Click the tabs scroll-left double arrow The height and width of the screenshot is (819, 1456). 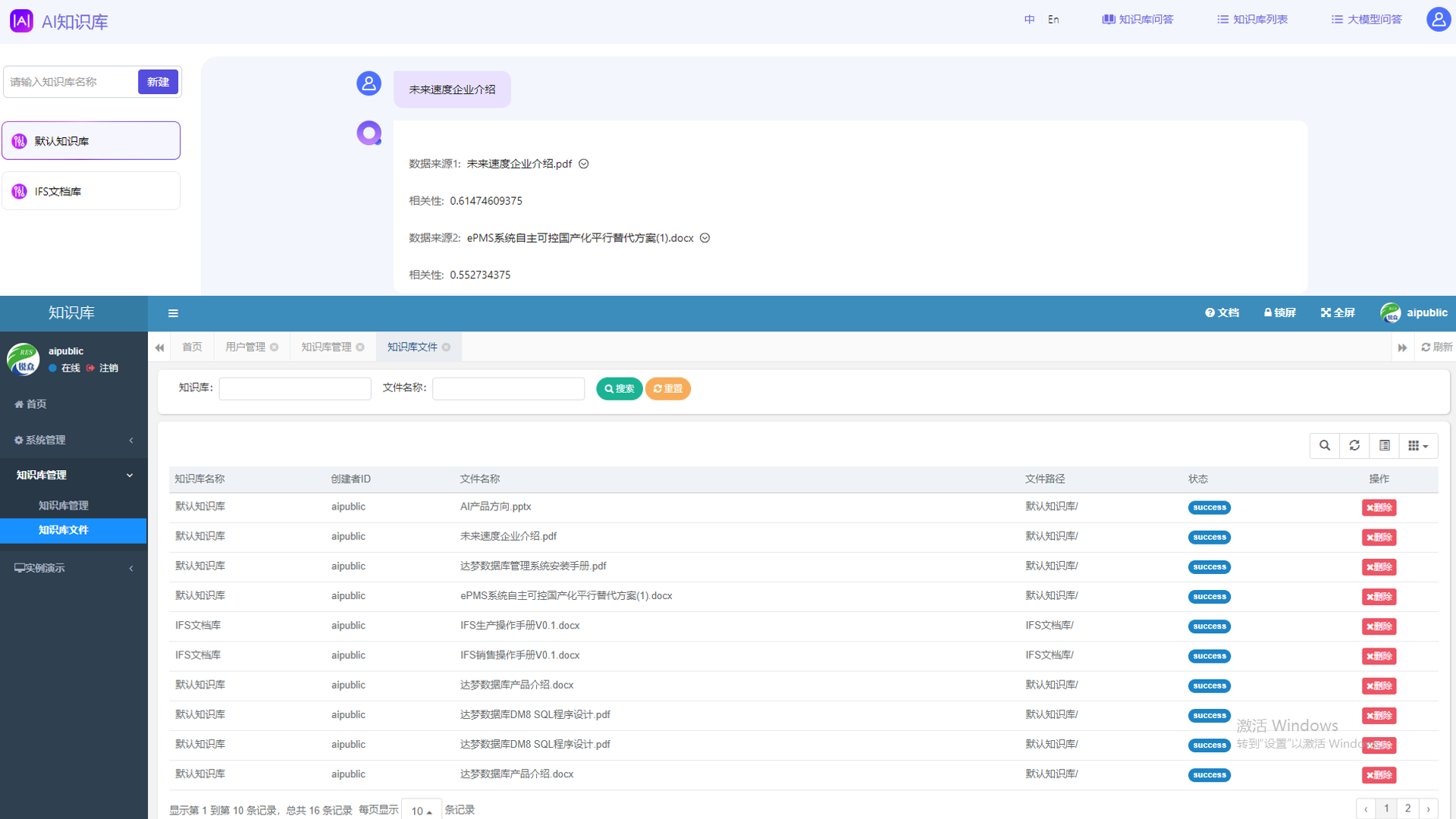click(x=159, y=347)
